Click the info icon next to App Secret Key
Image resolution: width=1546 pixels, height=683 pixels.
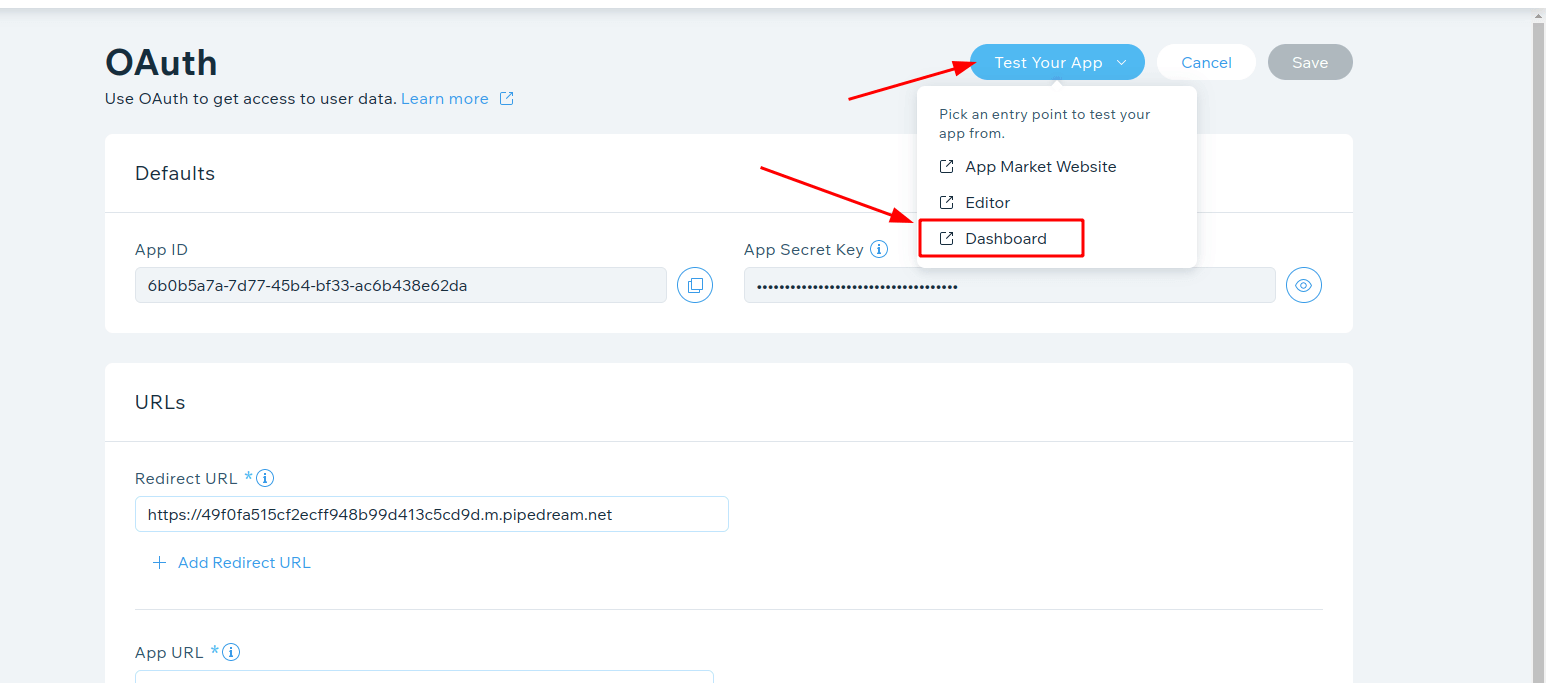pos(881,249)
